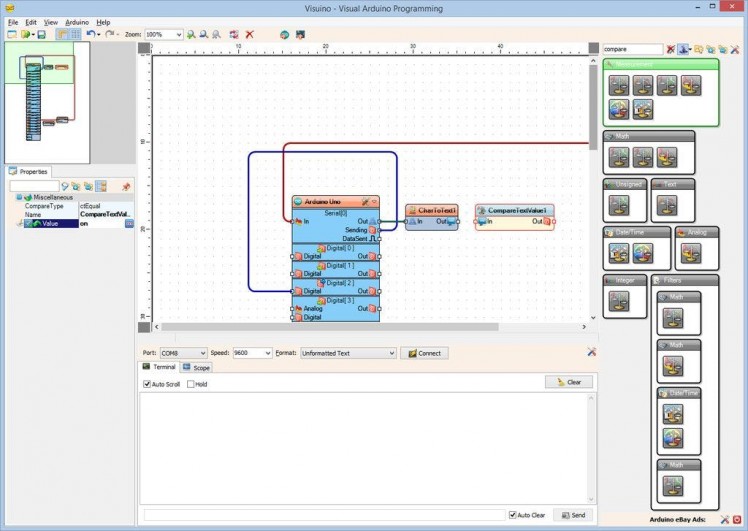Toggle the Auto Scroll checkbox

146,384
